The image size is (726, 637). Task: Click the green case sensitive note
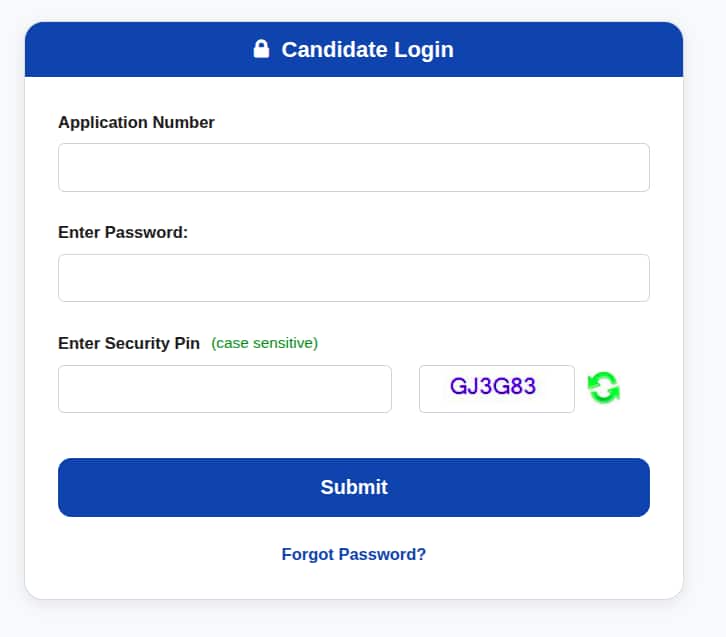[264, 343]
